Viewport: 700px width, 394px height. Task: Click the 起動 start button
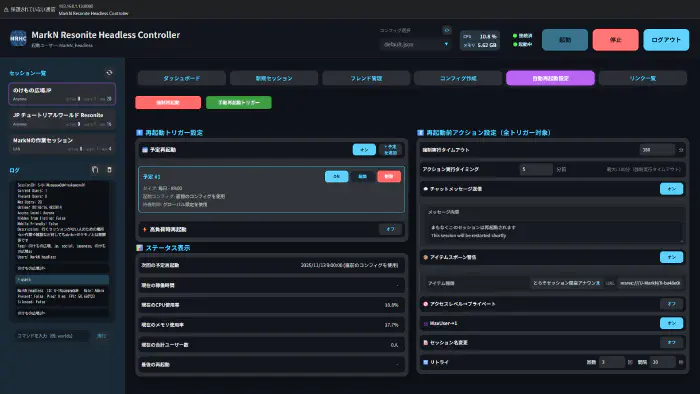[x=565, y=40]
